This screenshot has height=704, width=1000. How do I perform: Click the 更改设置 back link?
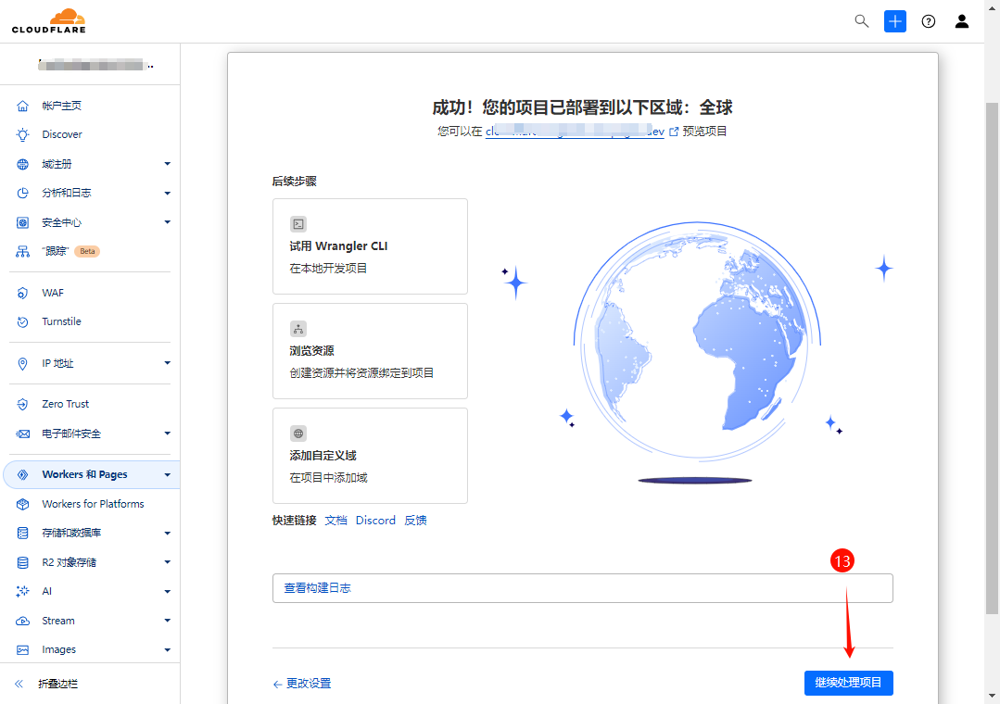[x=302, y=684]
